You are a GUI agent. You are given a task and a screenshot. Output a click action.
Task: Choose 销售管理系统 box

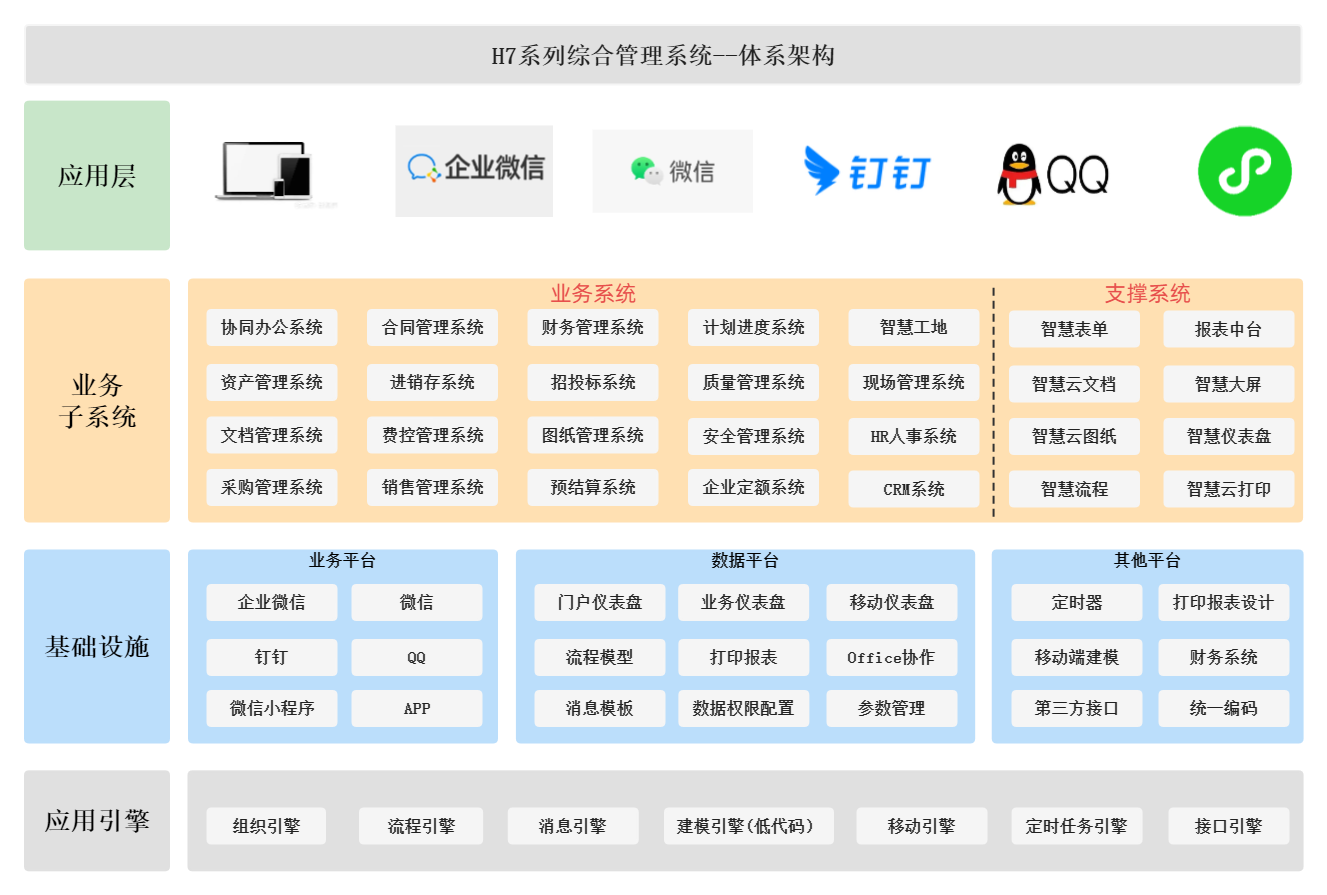point(432,488)
